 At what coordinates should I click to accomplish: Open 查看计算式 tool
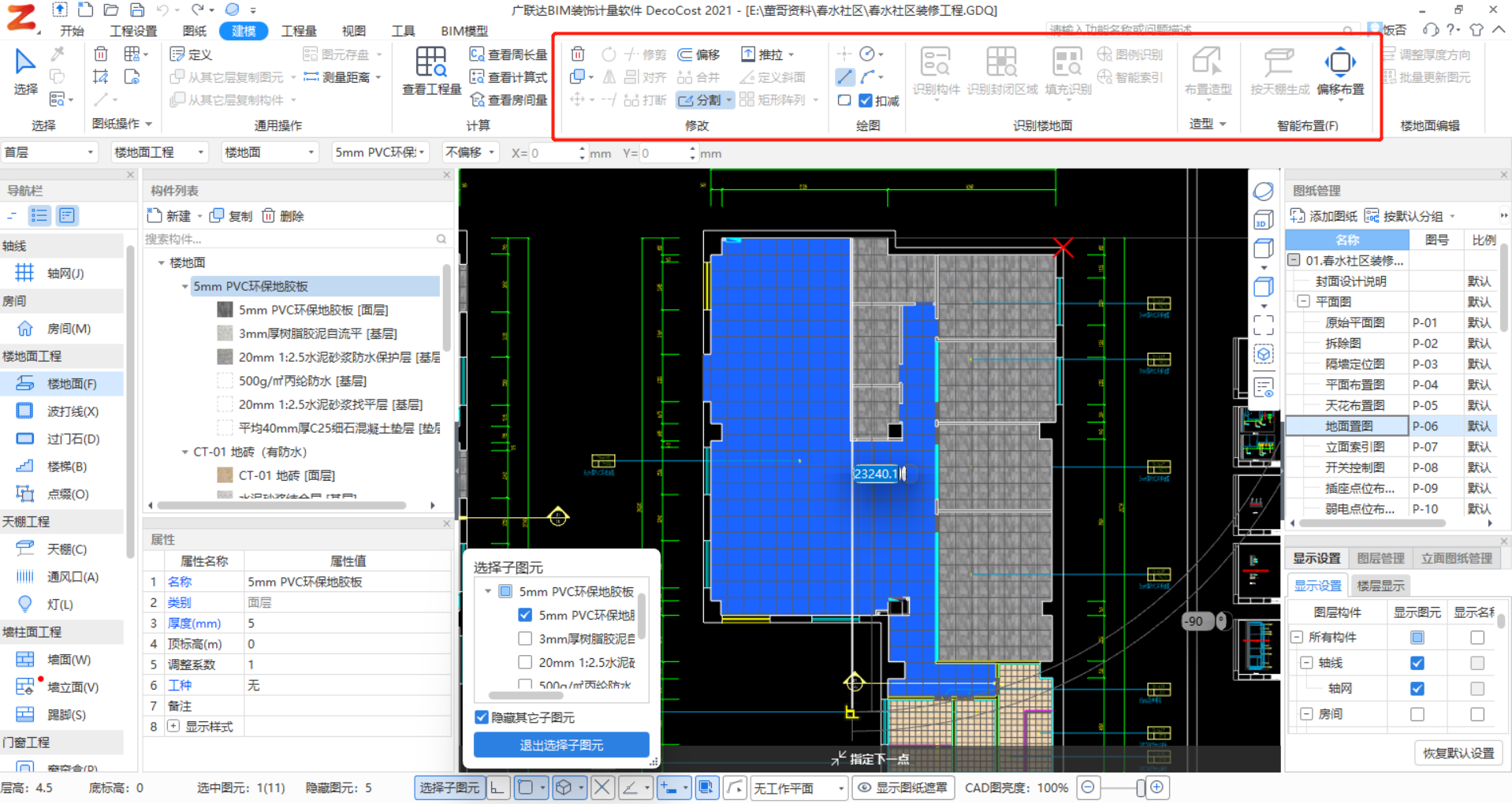coord(508,77)
